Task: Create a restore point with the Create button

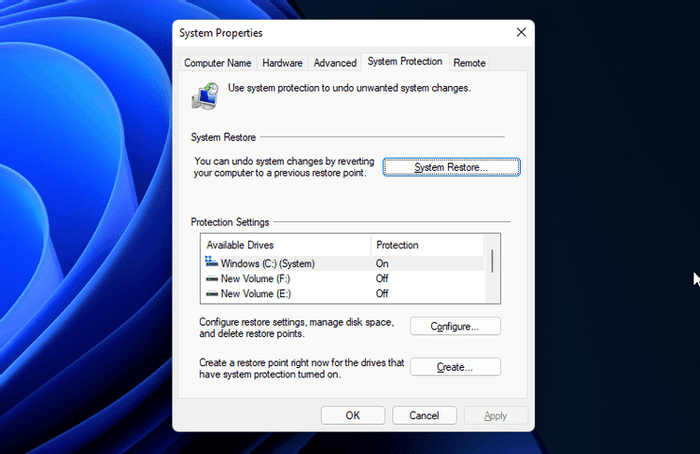Action: 455,367
